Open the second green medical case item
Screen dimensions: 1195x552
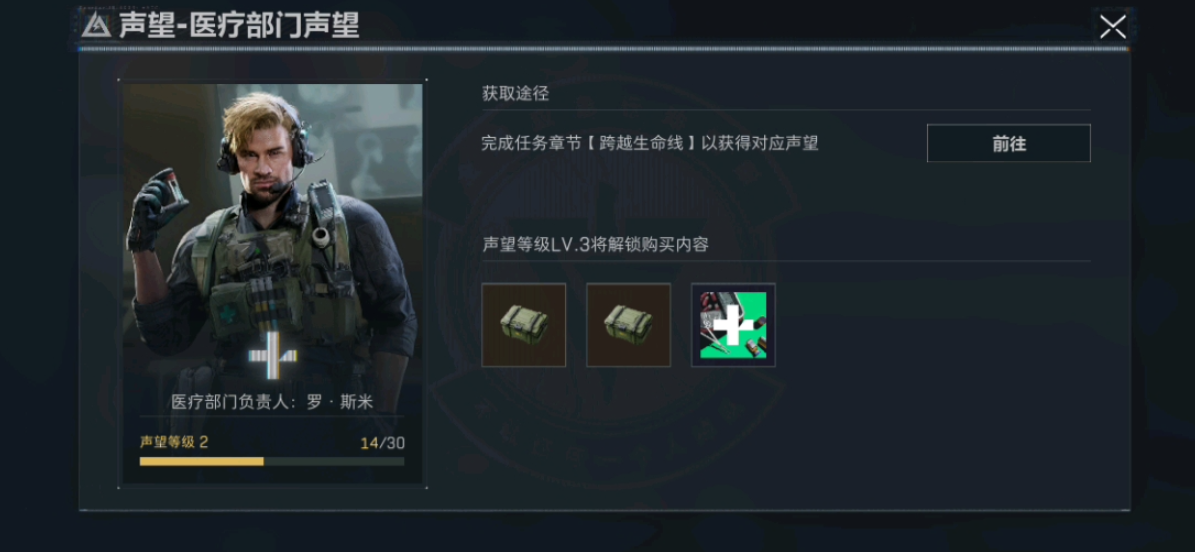click(x=628, y=325)
